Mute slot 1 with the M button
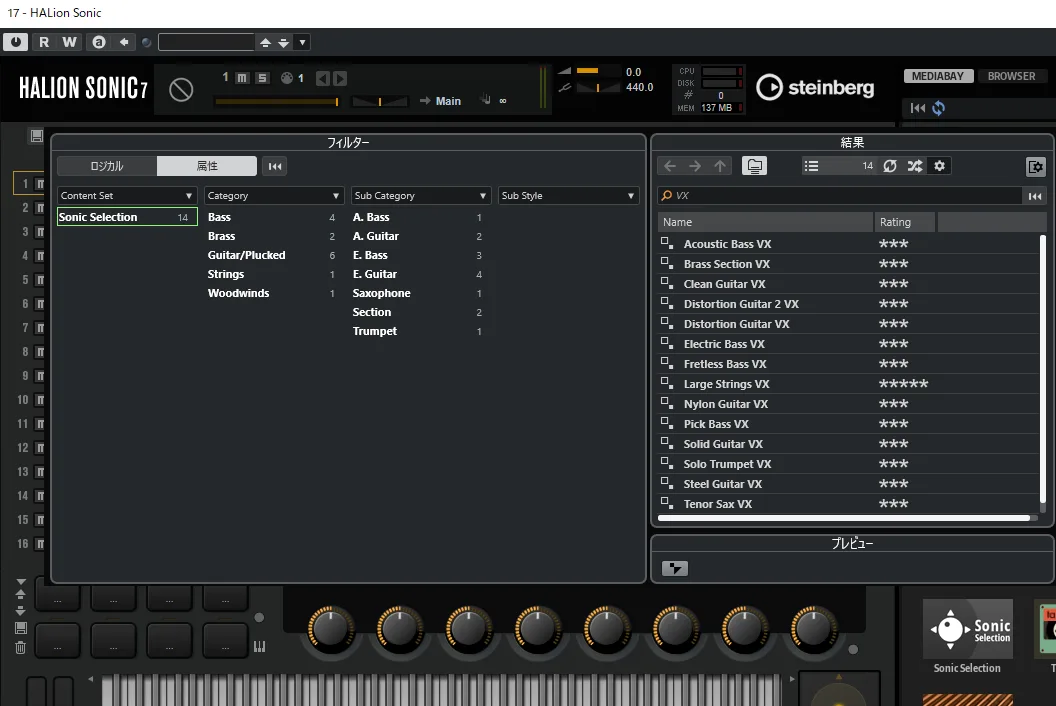 coord(242,78)
